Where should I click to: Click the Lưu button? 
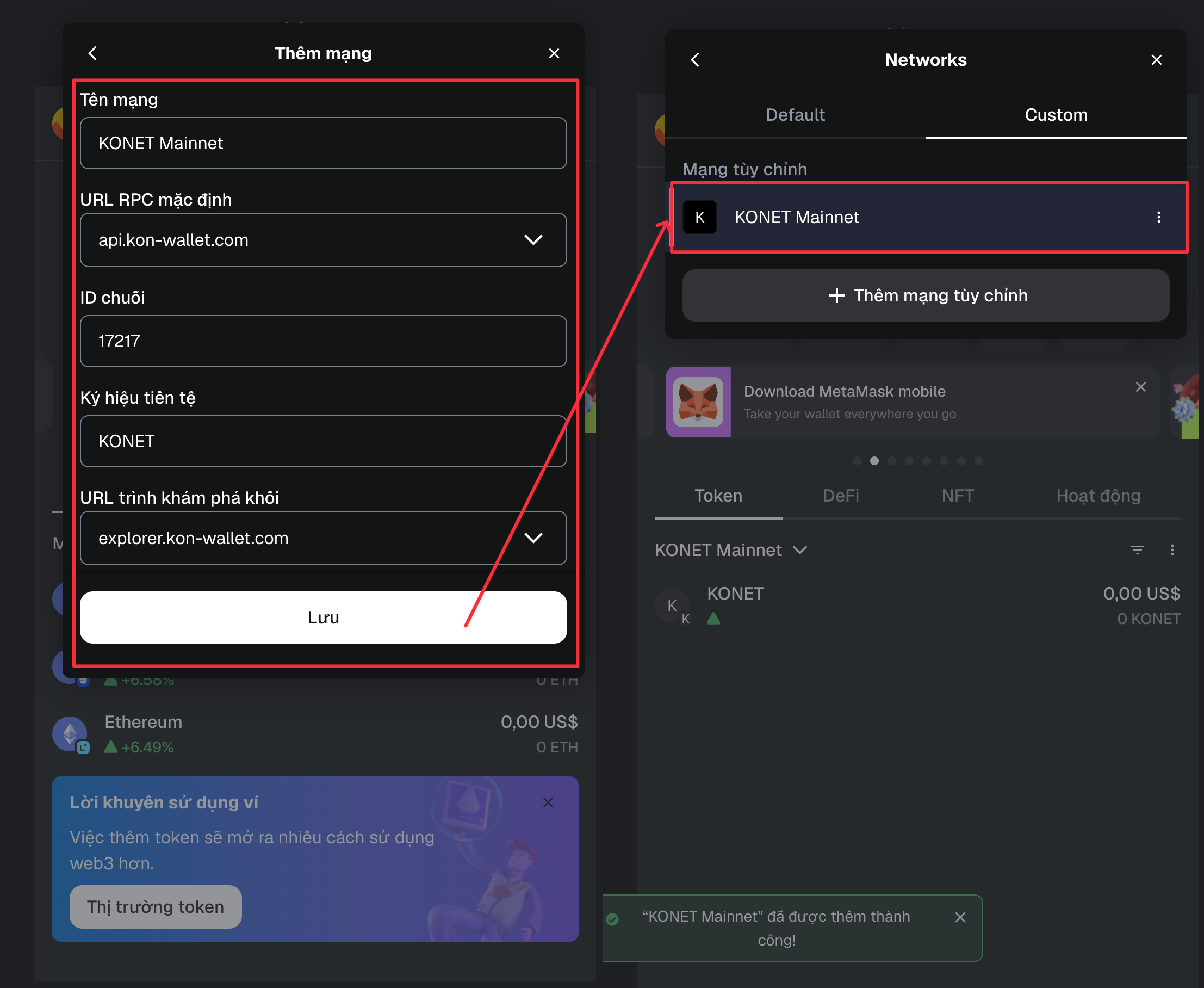[x=323, y=617]
